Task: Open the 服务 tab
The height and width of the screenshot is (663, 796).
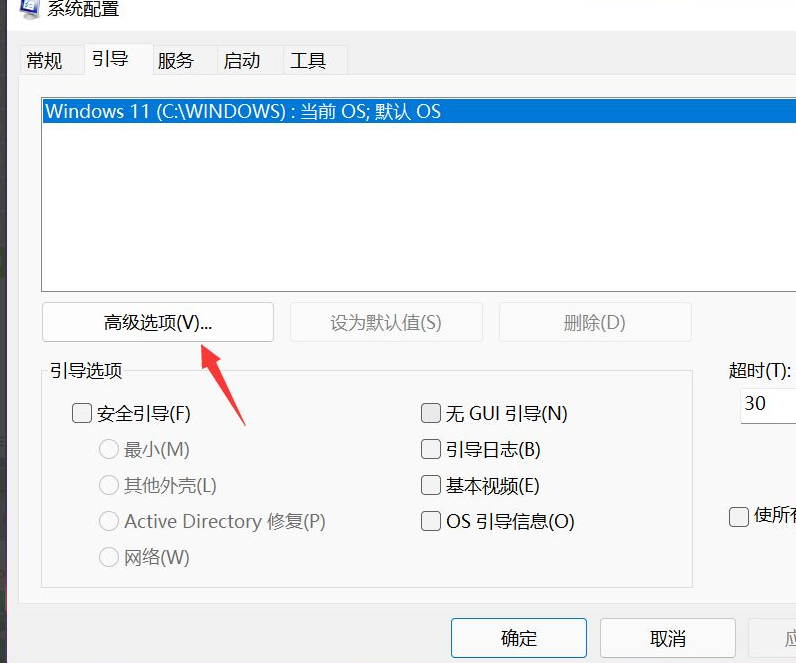Action: 175,61
